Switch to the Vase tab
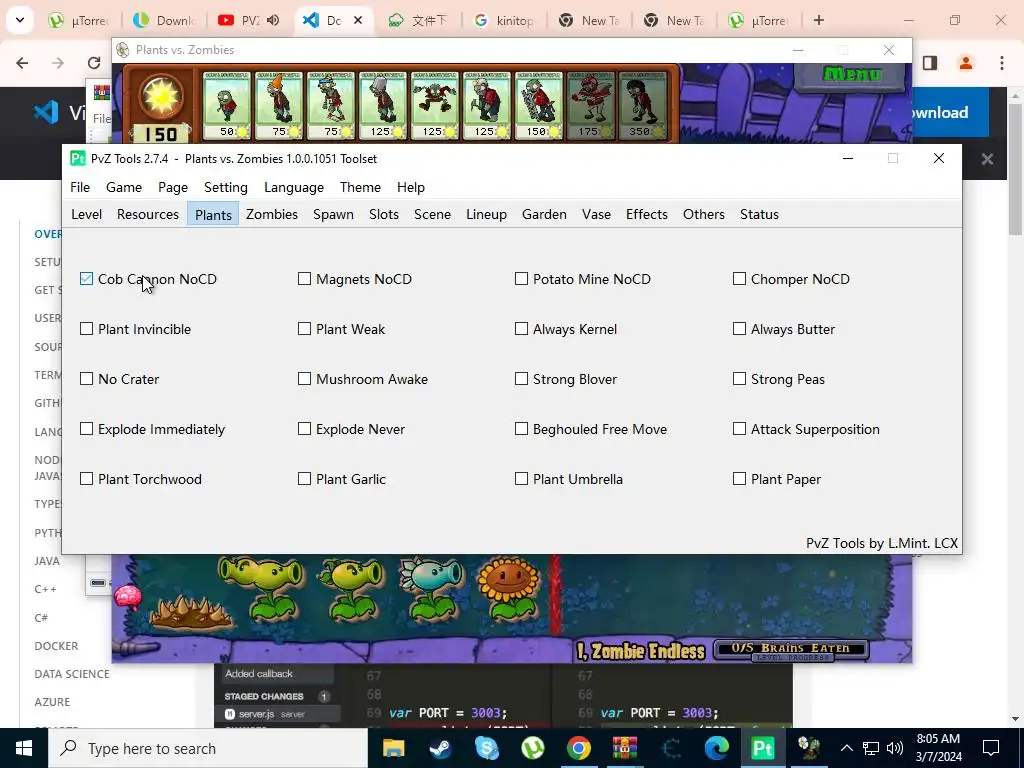This screenshot has width=1024, height=768. click(x=596, y=214)
